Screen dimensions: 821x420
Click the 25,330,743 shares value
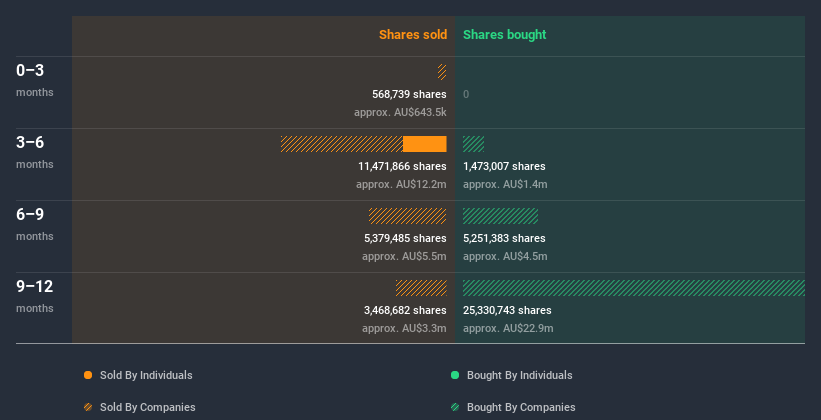[x=507, y=311]
